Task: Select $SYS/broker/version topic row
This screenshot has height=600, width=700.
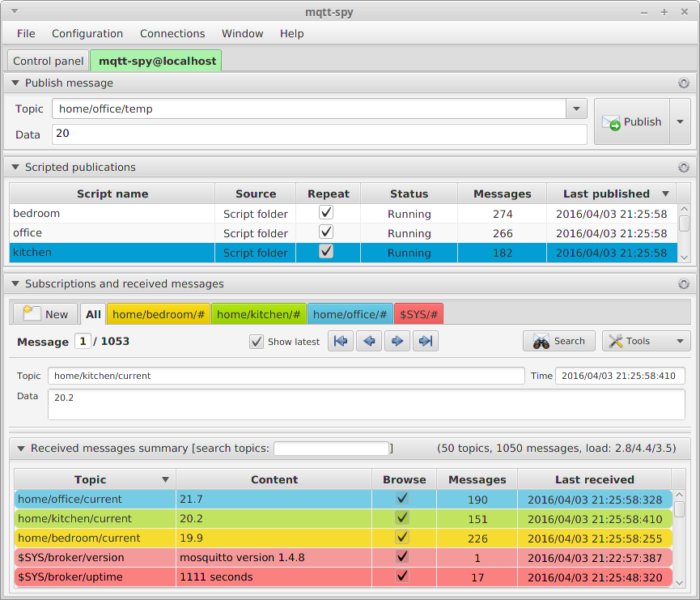Action: (x=343, y=558)
